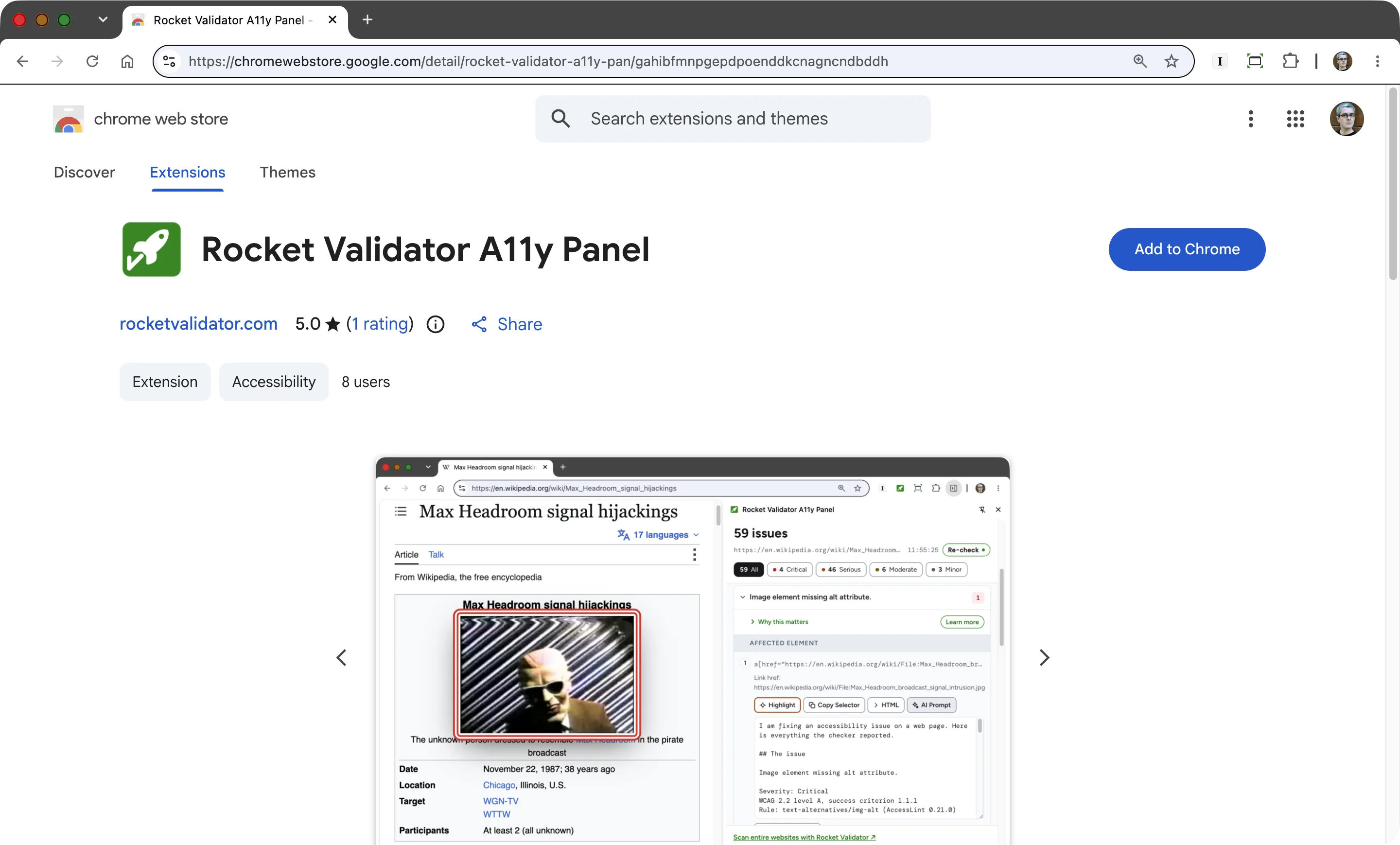Image resolution: width=1400 pixels, height=845 pixels.
Task: Show rating info icon next to rating
Action: coord(435,324)
